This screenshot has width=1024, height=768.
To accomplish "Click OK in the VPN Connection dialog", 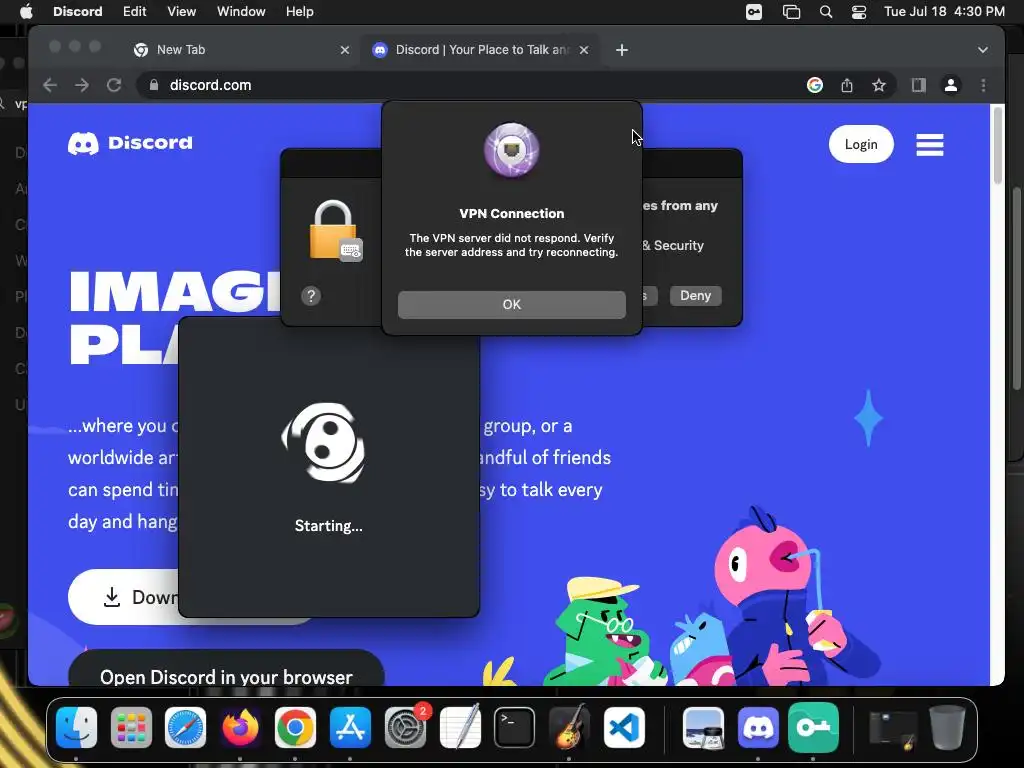I will (x=511, y=304).
